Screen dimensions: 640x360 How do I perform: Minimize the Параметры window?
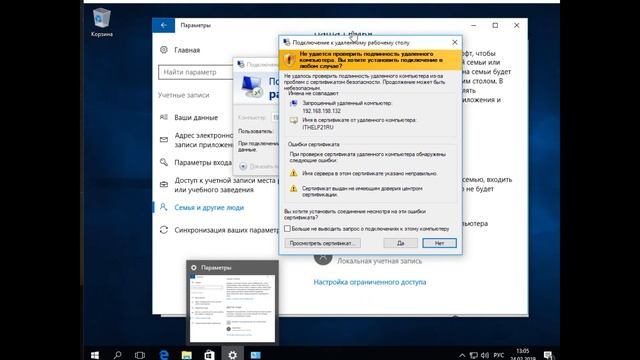[x=473, y=25]
